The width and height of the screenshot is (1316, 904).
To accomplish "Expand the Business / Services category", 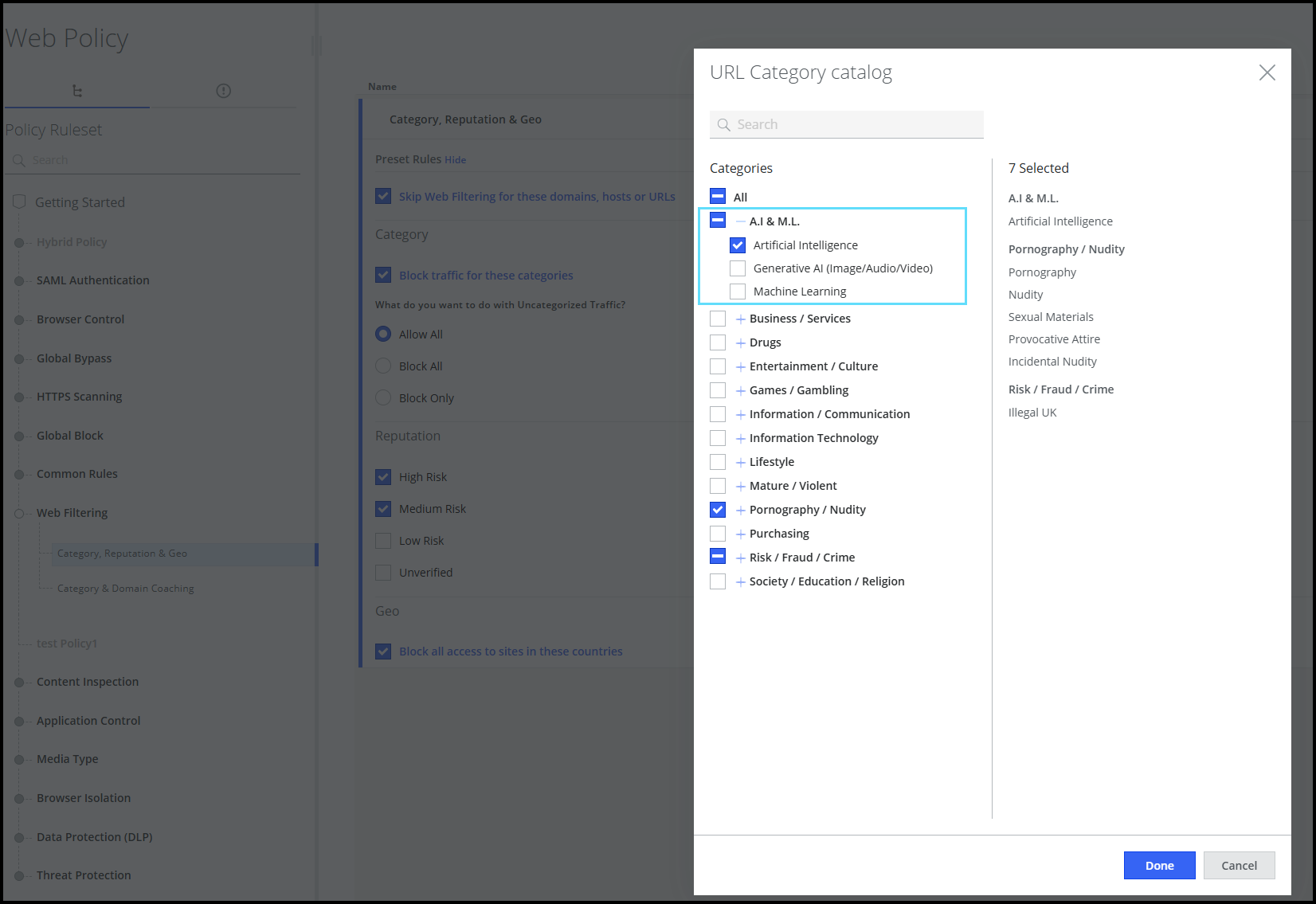I will click(x=741, y=319).
